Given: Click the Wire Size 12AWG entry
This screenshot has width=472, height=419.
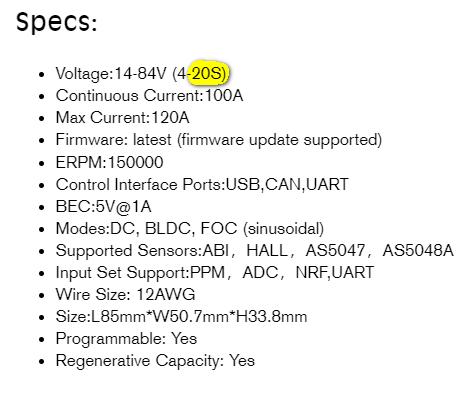Looking at the screenshot, I should pos(125,295).
